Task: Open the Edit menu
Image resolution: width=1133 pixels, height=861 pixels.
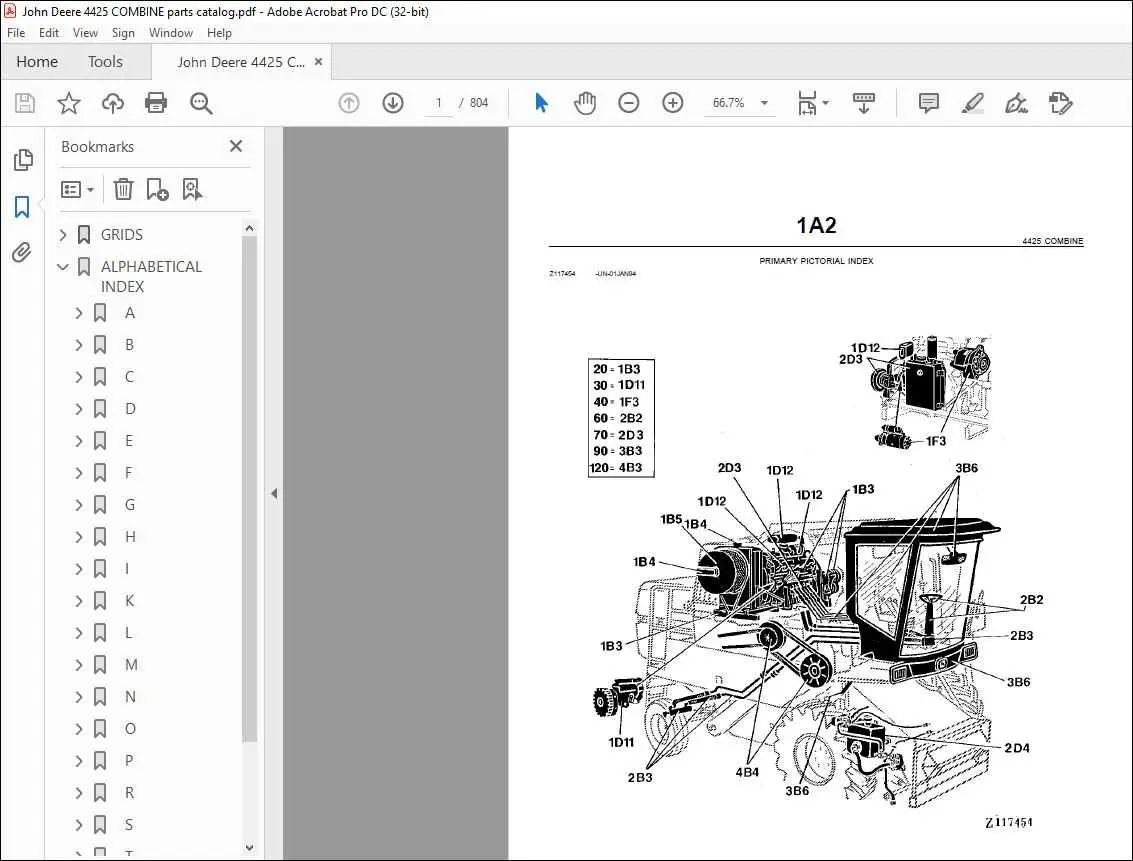Action: click(48, 33)
